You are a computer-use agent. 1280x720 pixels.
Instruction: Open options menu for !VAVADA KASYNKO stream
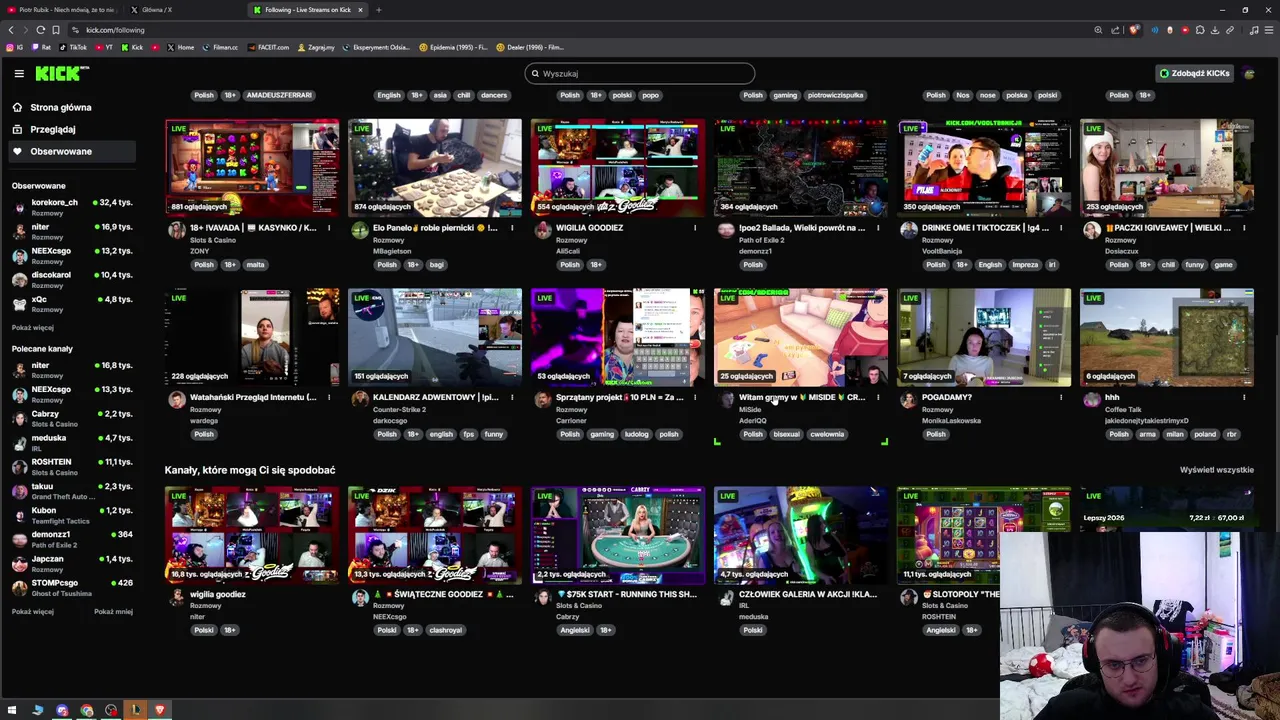tap(329, 228)
